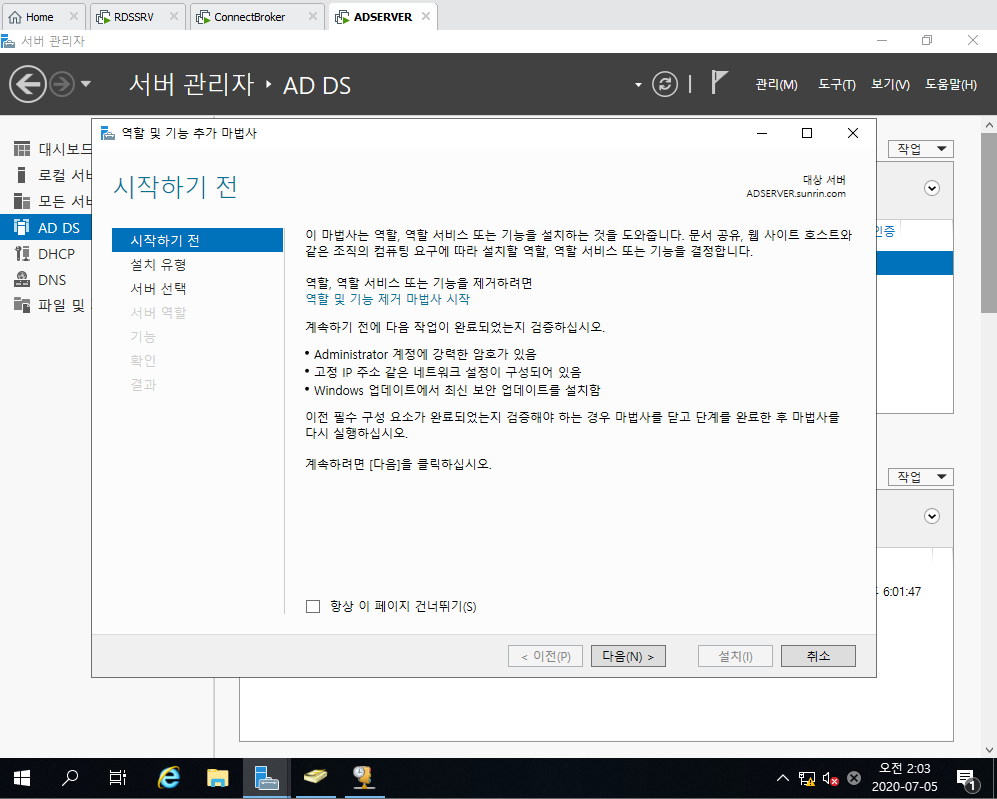The image size is (997, 799).
Task: Show hidden tray icons chevron
Action: (x=783, y=778)
